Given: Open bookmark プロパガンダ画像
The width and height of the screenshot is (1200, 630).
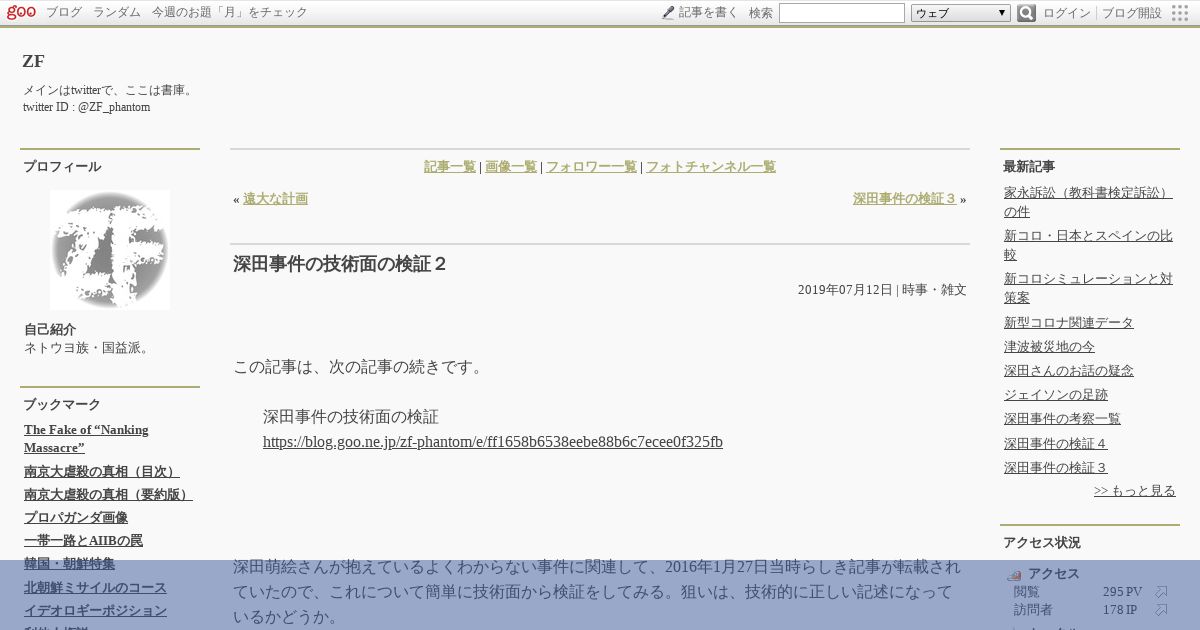Looking at the screenshot, I should tap(76, 518).
